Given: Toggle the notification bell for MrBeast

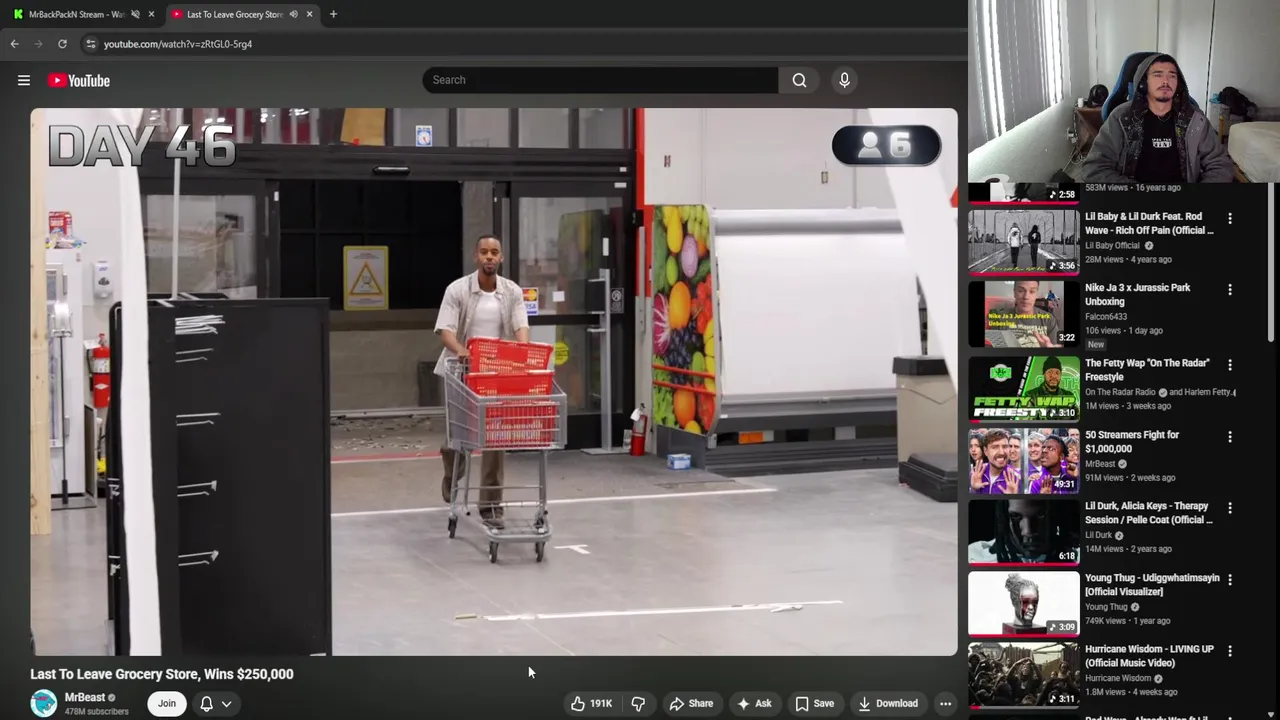Looking at the screenshot, I should 206,703.
